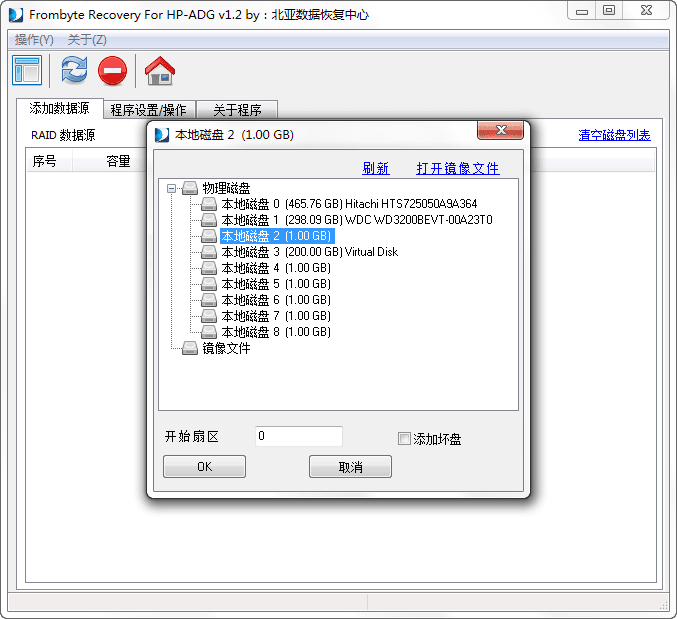Select 本地磁盘 0 Hitachi disk
Screen dimensions: 677x619
[349, 204]
